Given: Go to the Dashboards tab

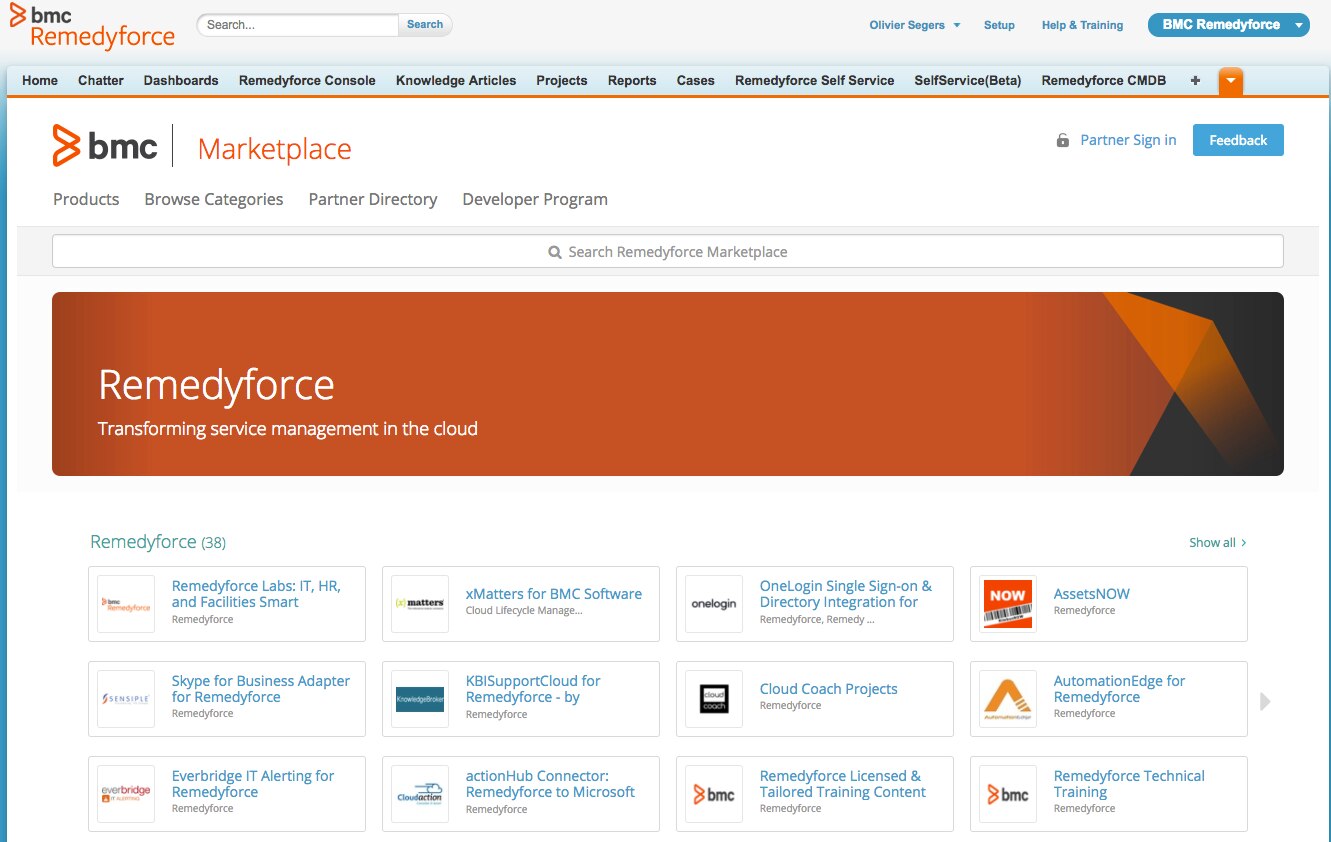Looking at the screenshot, I should (181, 81).
